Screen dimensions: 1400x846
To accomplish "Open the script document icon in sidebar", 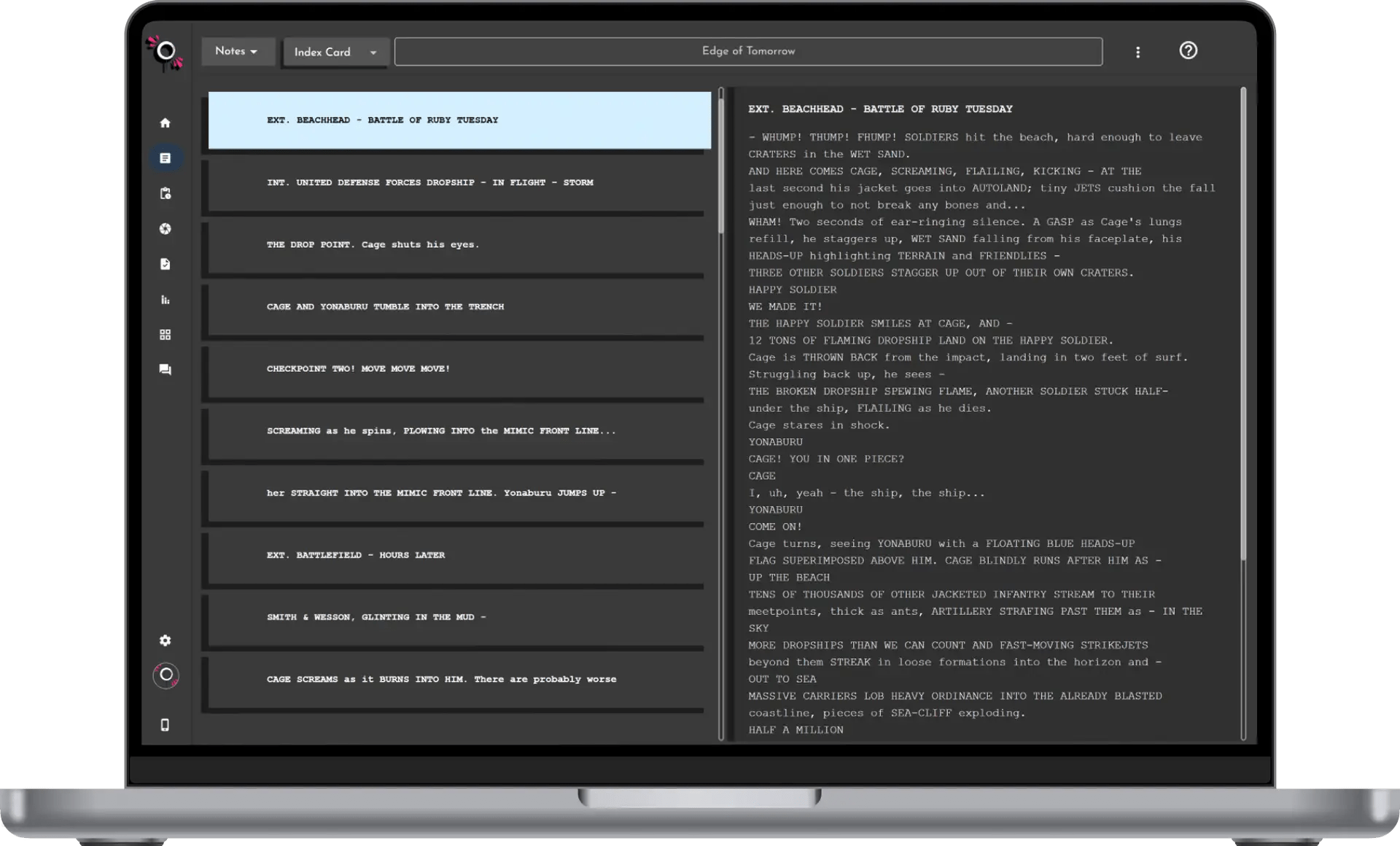I will point(166,158).
